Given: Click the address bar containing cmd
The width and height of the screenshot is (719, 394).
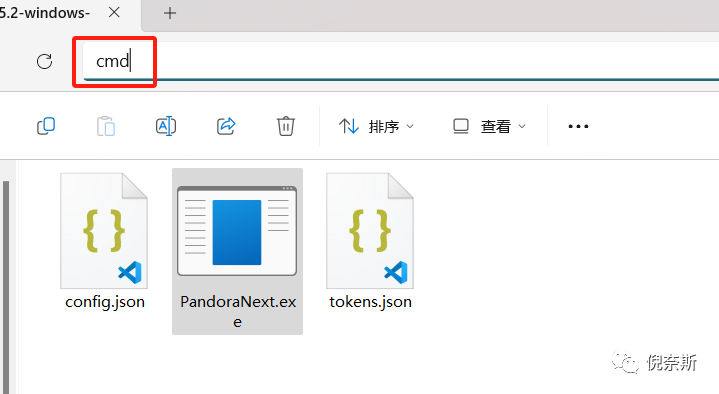Looking at the screenshot, I should tap(400, 61).
